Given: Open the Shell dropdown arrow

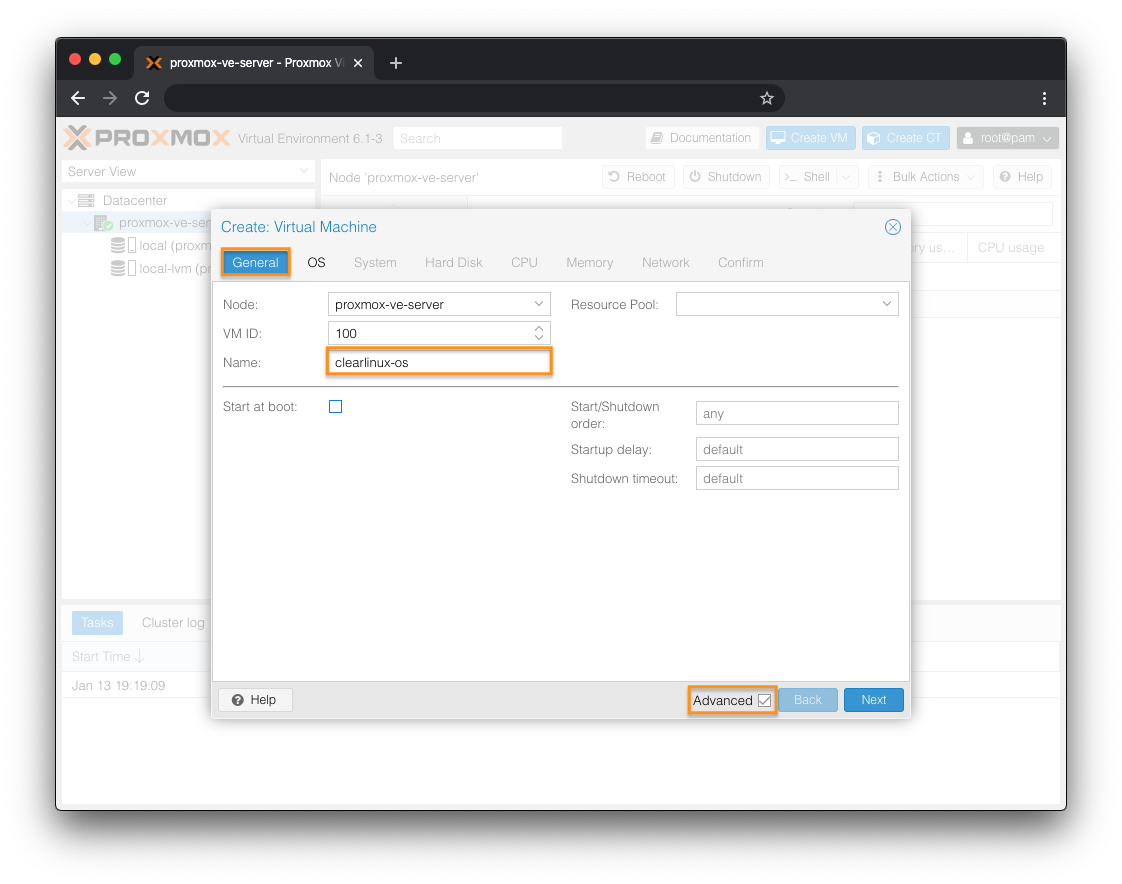Looking at the screenshot, I should click(x=847, y=177).
